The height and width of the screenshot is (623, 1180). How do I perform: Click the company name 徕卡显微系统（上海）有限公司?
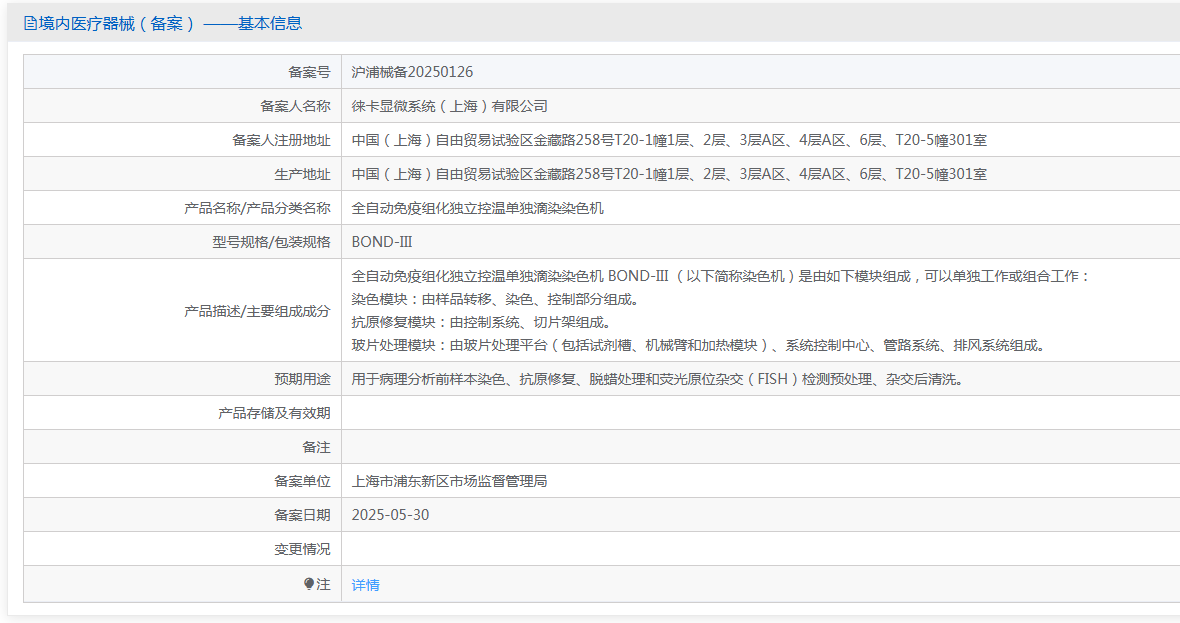click(450, 106)
